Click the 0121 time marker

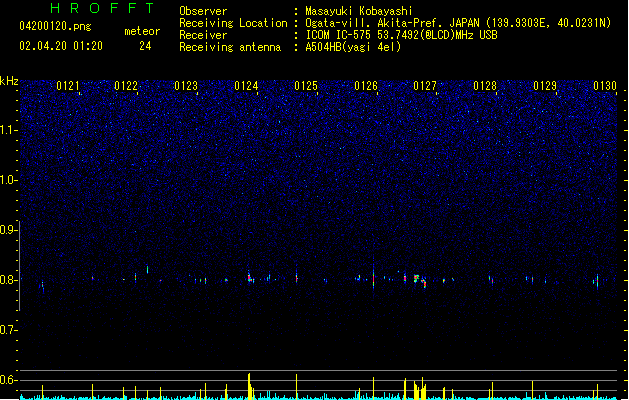68,86
